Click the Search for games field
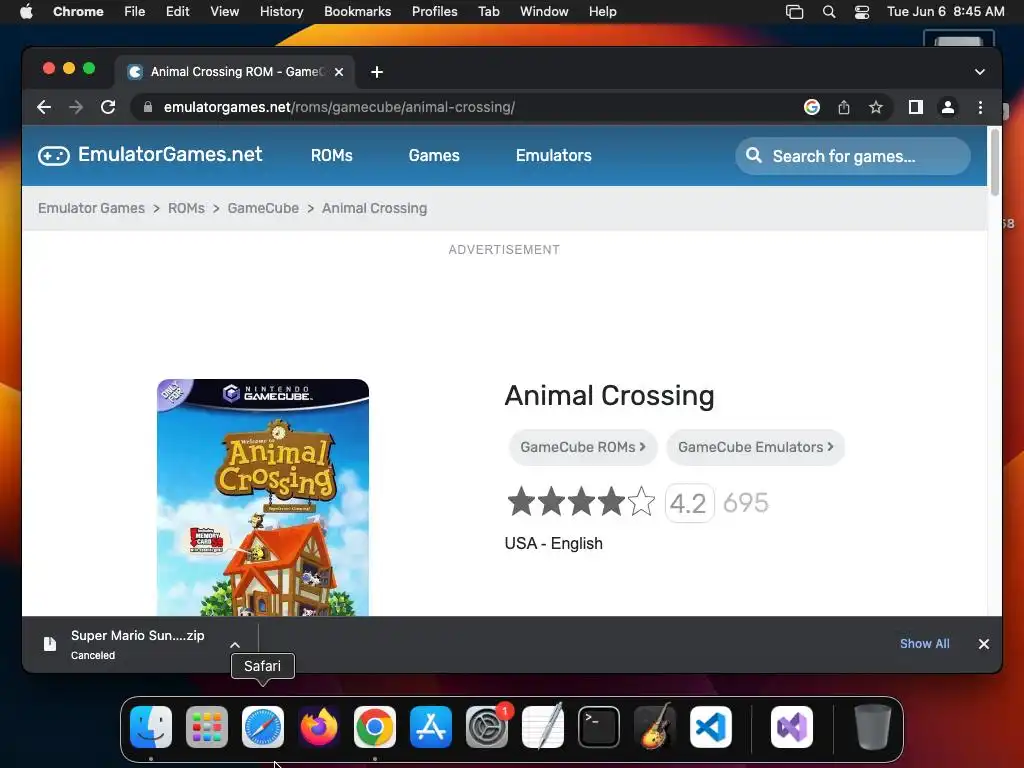Viewport: 1024px width, 768px height. pos(853,156)
